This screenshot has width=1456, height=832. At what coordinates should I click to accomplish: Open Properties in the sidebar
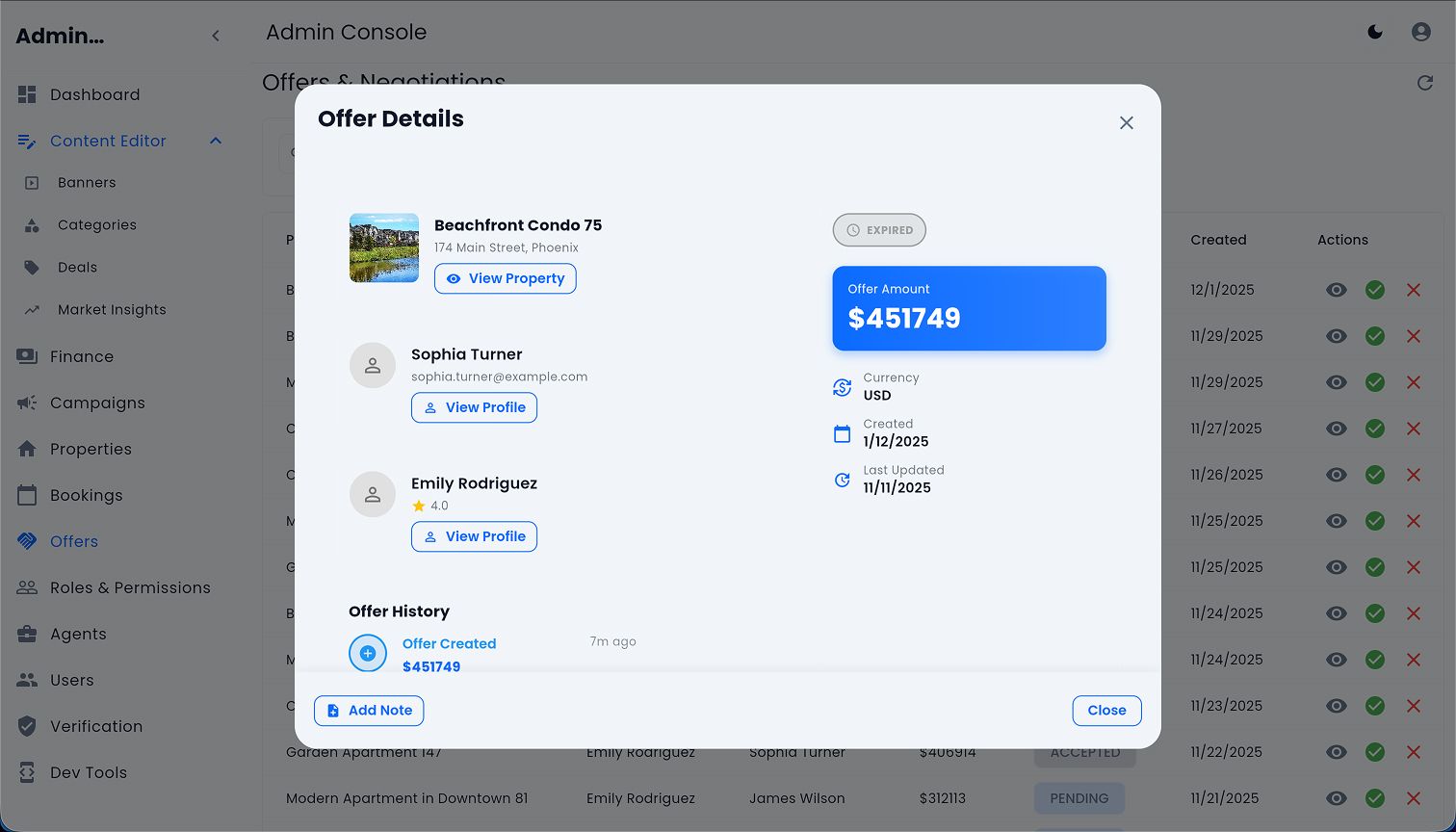coord(91,449)
